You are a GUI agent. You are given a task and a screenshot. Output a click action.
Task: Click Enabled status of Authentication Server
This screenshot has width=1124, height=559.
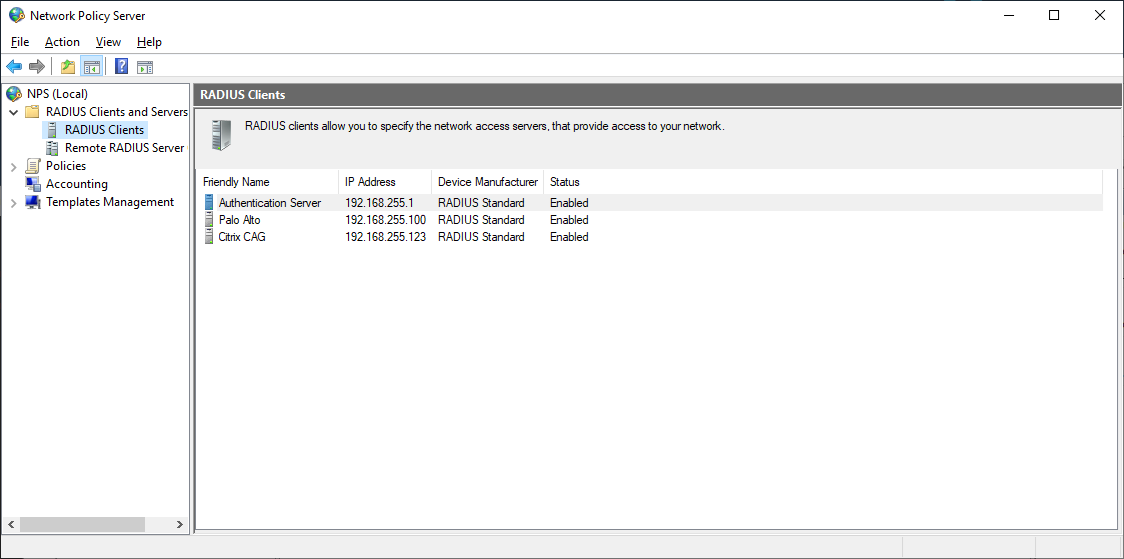pyautogui.click(x=569, y=203)
